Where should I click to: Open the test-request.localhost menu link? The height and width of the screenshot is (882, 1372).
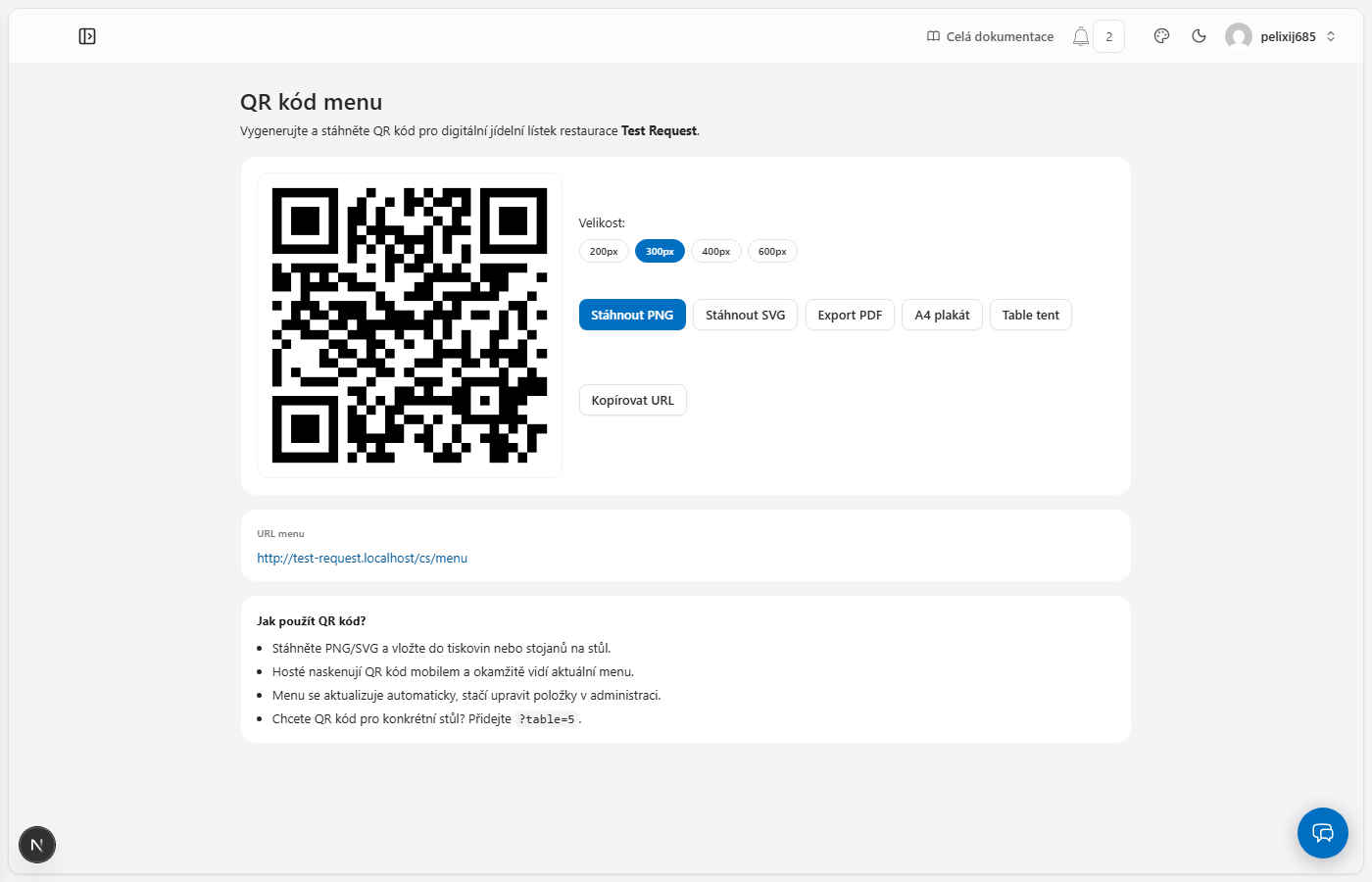pos(363,558)
